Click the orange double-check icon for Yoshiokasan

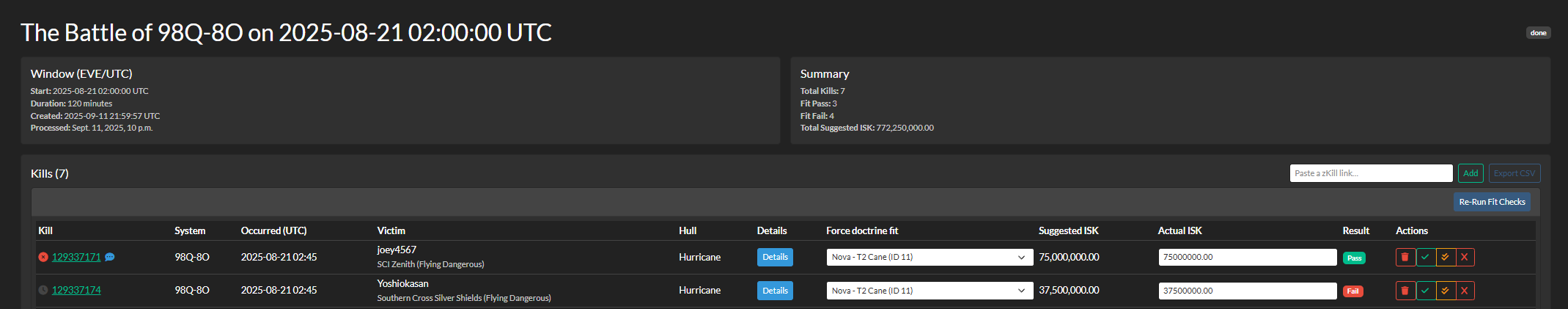tap(1445, 291)
